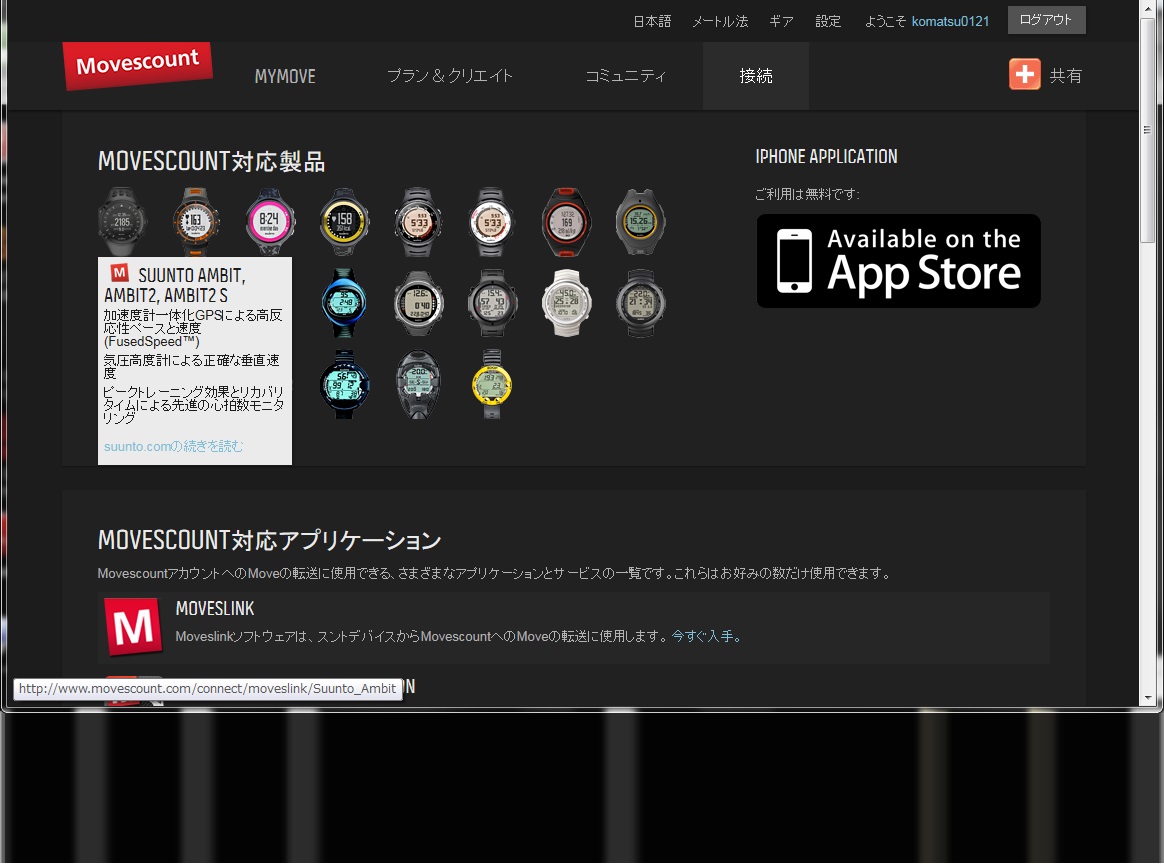Open the コミュニティ tab
The image size is (1164, 864).
click(626, 76)
